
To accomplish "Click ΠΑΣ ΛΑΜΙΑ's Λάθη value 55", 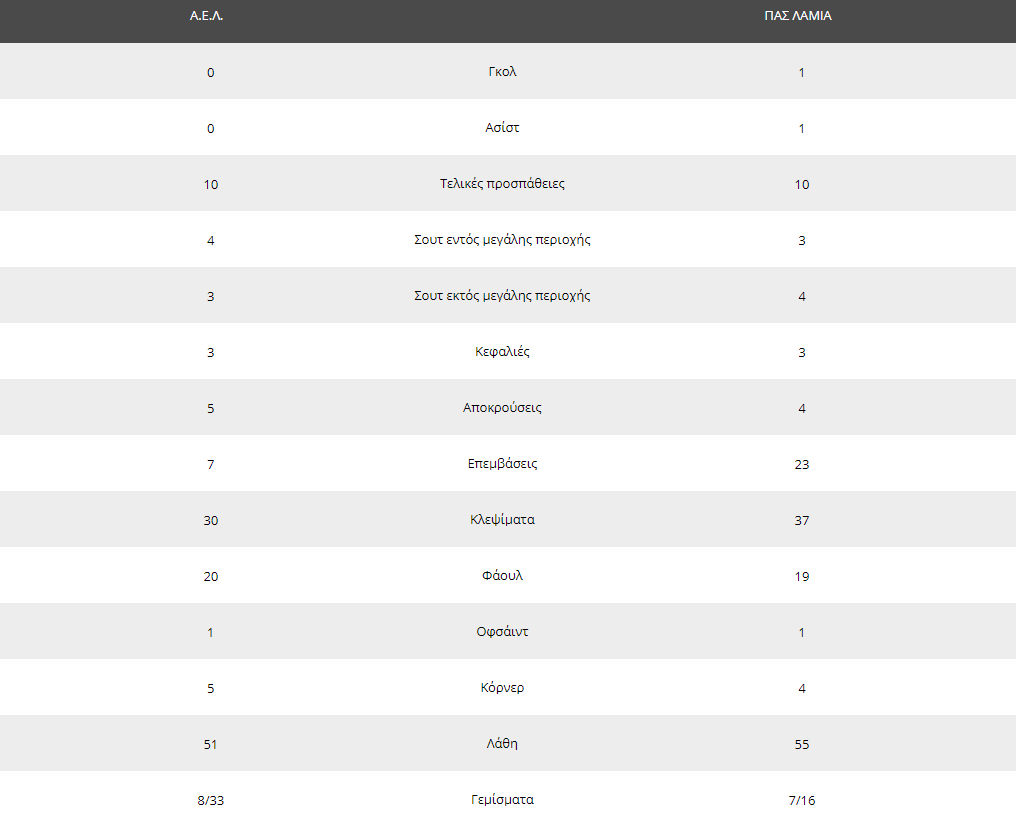I will [802, 744].
